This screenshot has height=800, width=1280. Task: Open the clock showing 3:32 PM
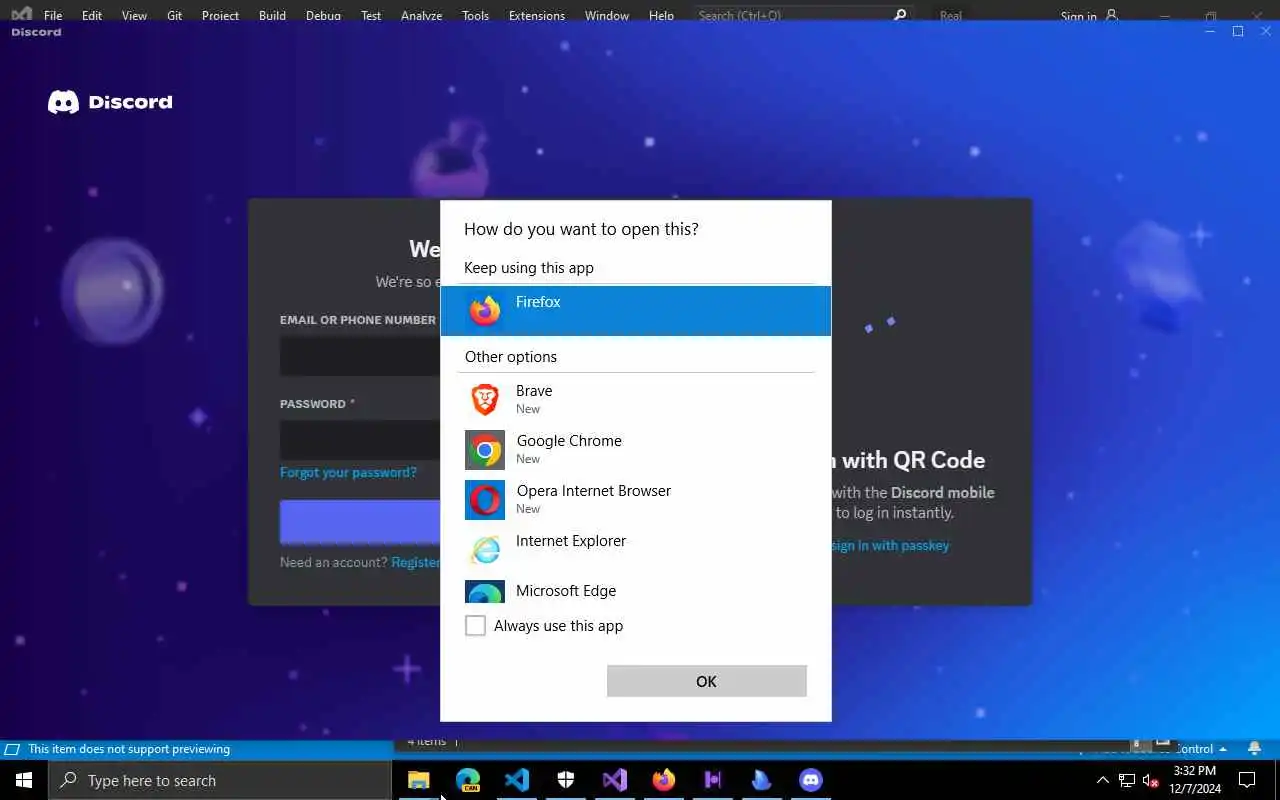[x=1195, y=780]
